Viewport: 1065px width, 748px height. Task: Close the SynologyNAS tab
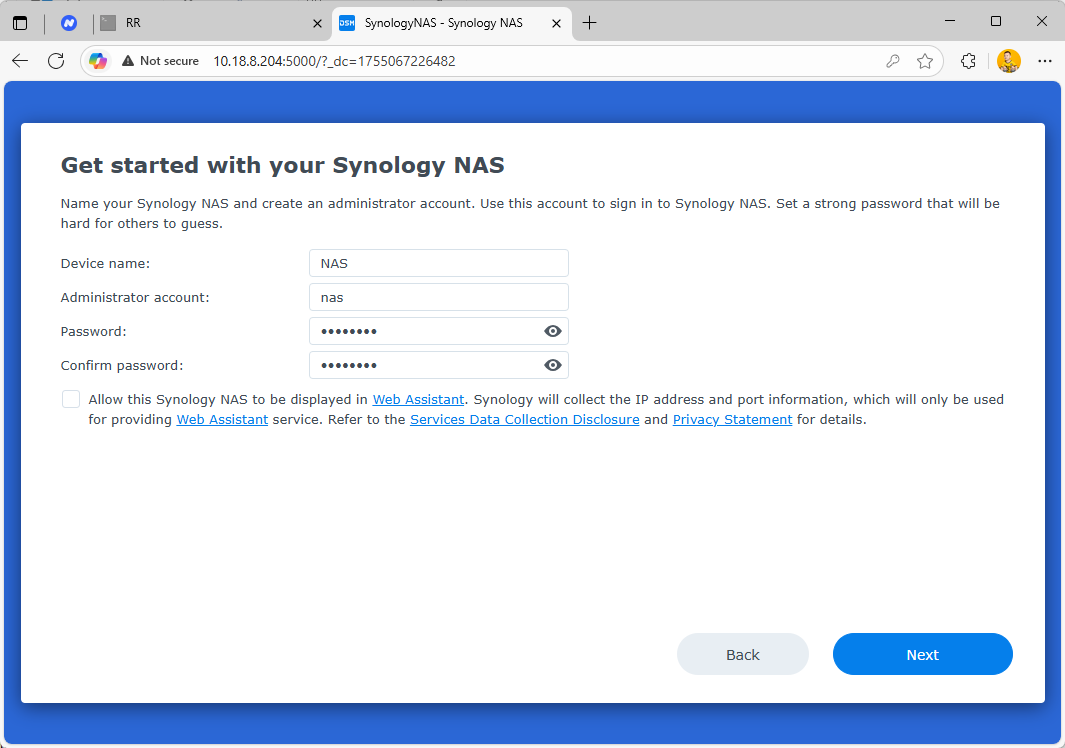tap(556, 23)
